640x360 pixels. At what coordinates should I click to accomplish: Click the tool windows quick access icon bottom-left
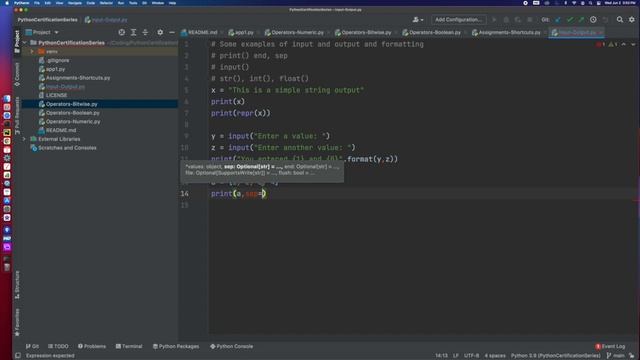(x=18, y=356)
